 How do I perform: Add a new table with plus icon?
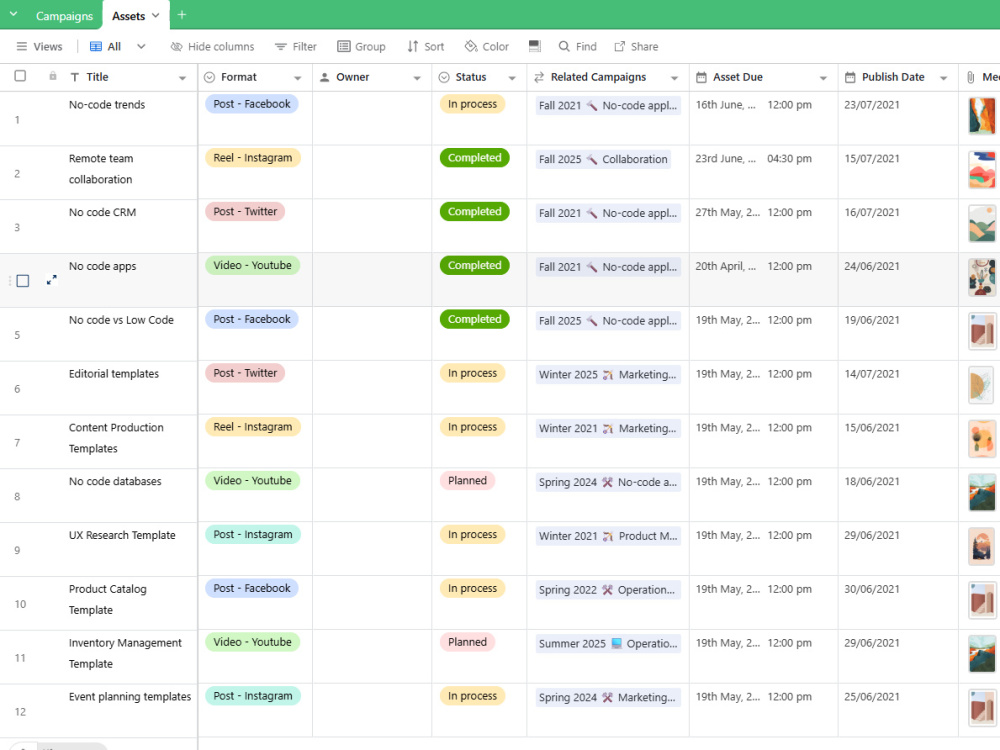click(182, 15)
